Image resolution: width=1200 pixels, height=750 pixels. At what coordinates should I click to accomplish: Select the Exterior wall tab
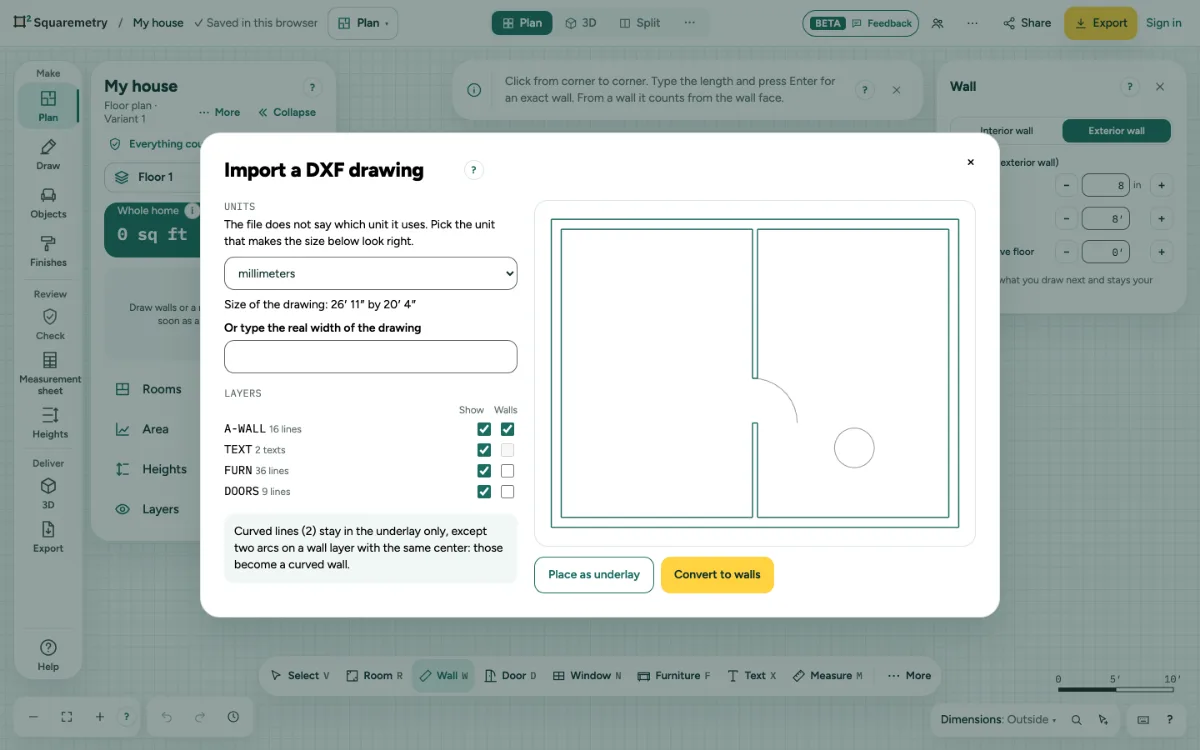tap(1116, 131)
